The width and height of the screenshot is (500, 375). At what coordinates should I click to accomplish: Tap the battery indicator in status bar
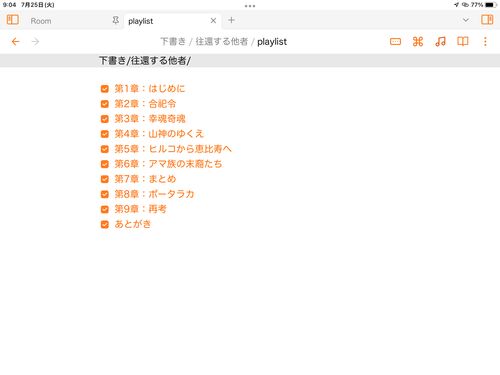click(x=491, y=5)
